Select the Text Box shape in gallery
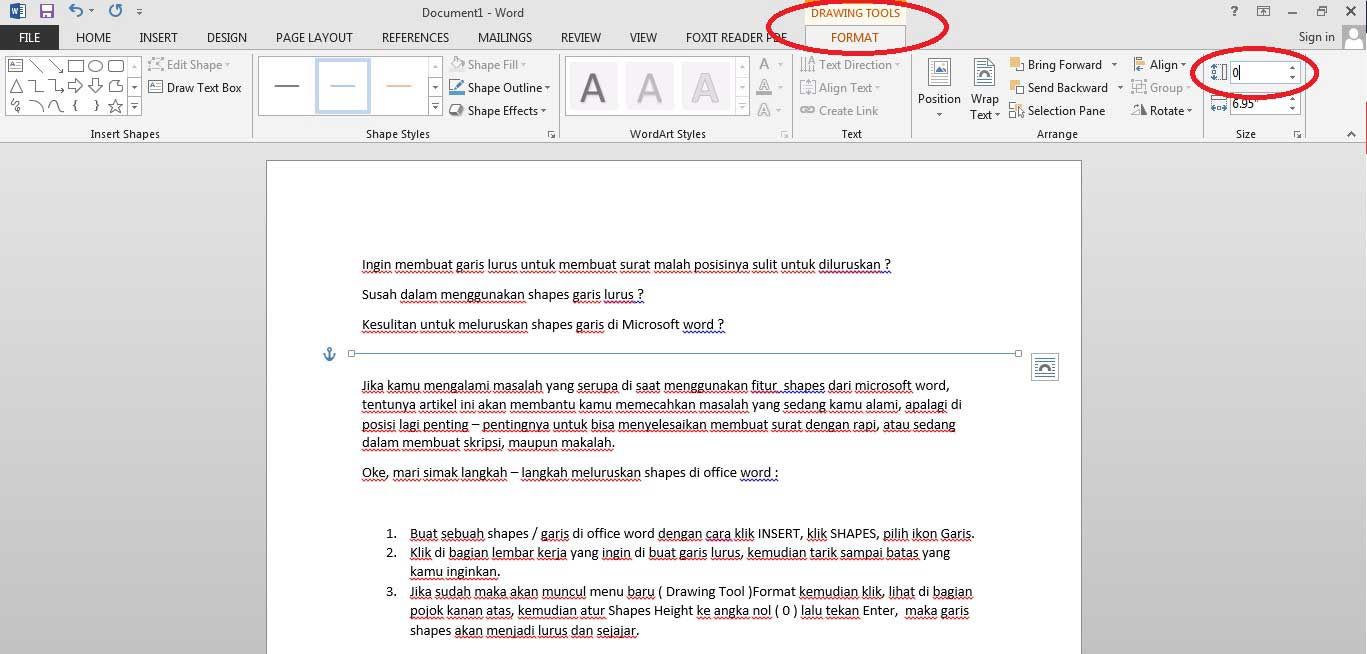The image size is (1367, 654). click(16, 66)
